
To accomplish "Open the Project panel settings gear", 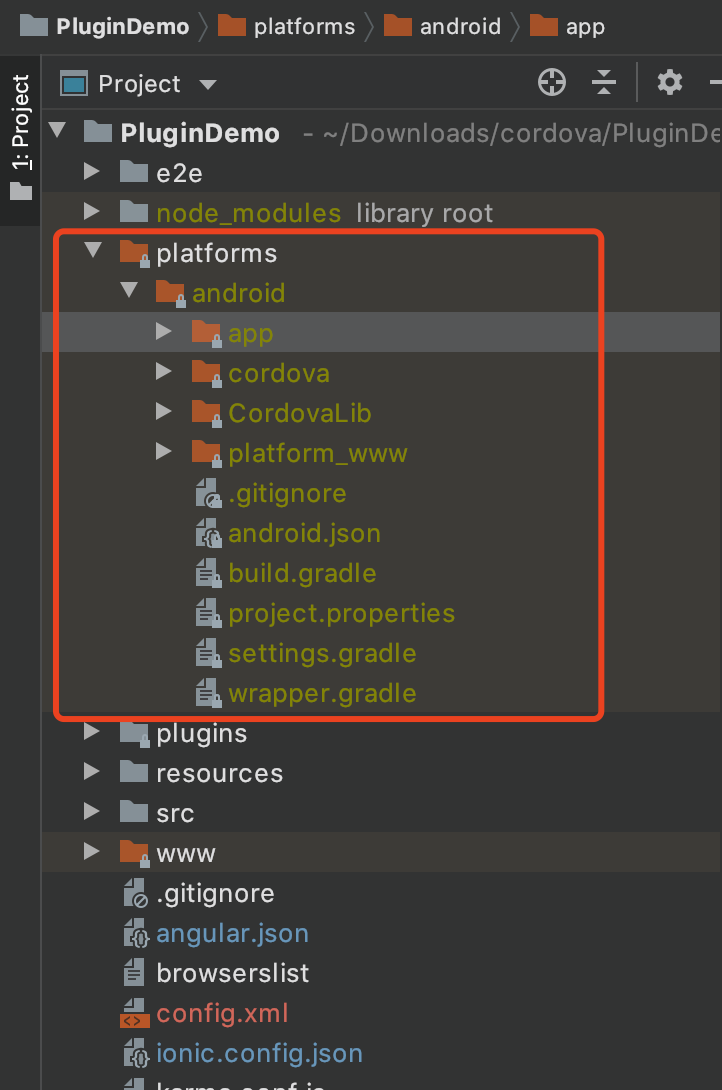I will pyautogui.click(x=669, y=83).
